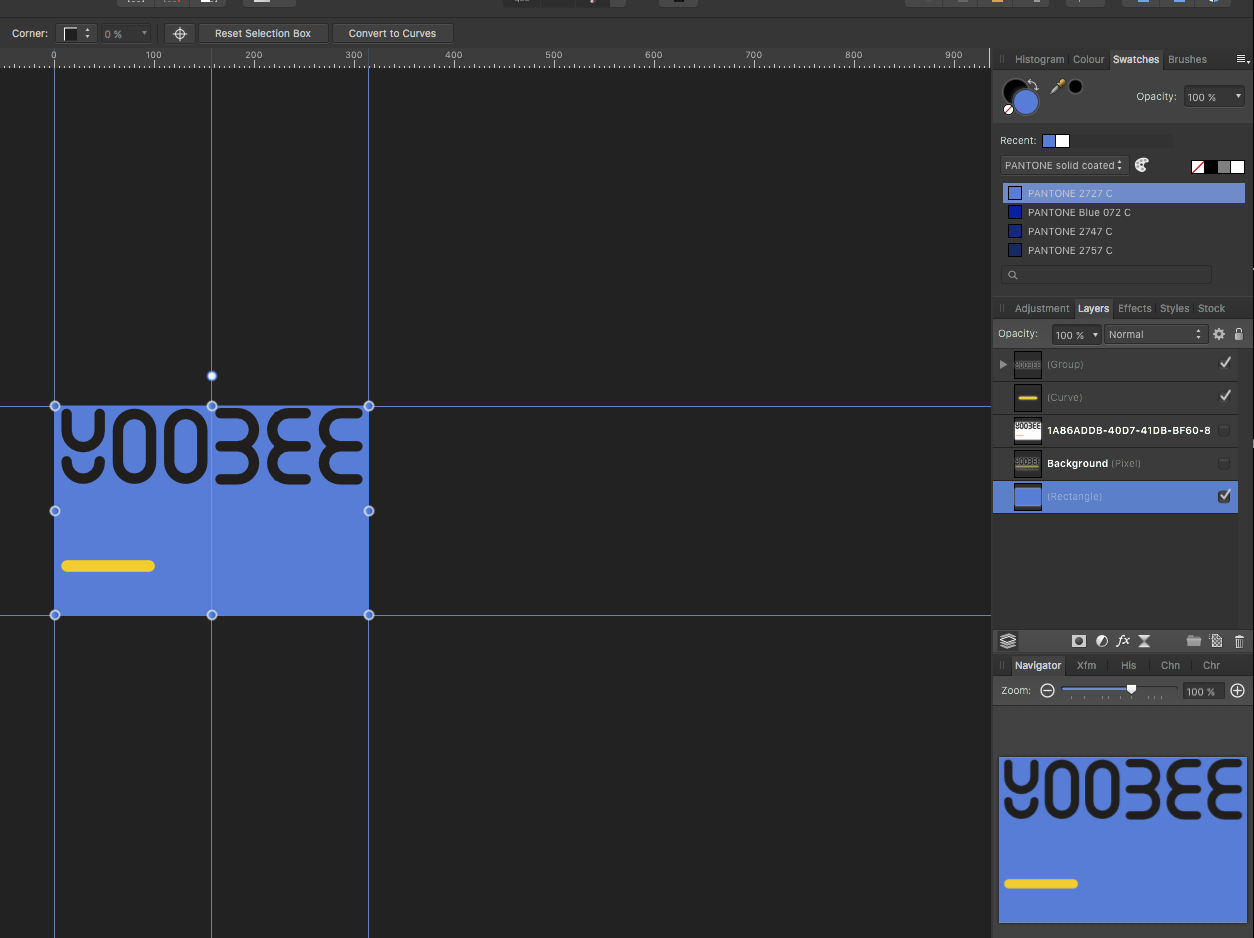Zoom out with the minus circle icon
1254x938 pixels.
(1047, 691)
